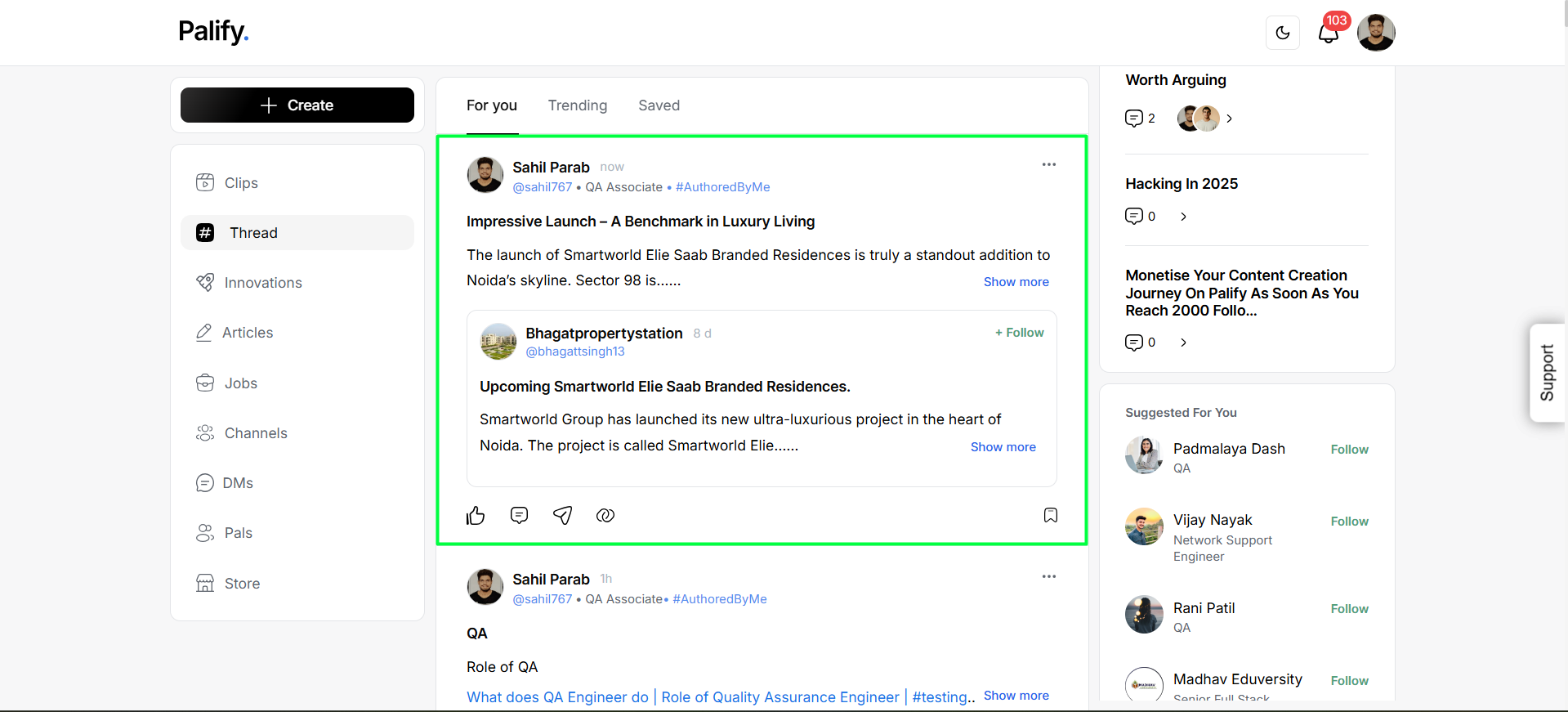Image resolution: width=1568 pixels, height=712 pixels.
Task: Open Rani Patil's profile picture
Action: pyautogui.click(x=1144, y=615)
